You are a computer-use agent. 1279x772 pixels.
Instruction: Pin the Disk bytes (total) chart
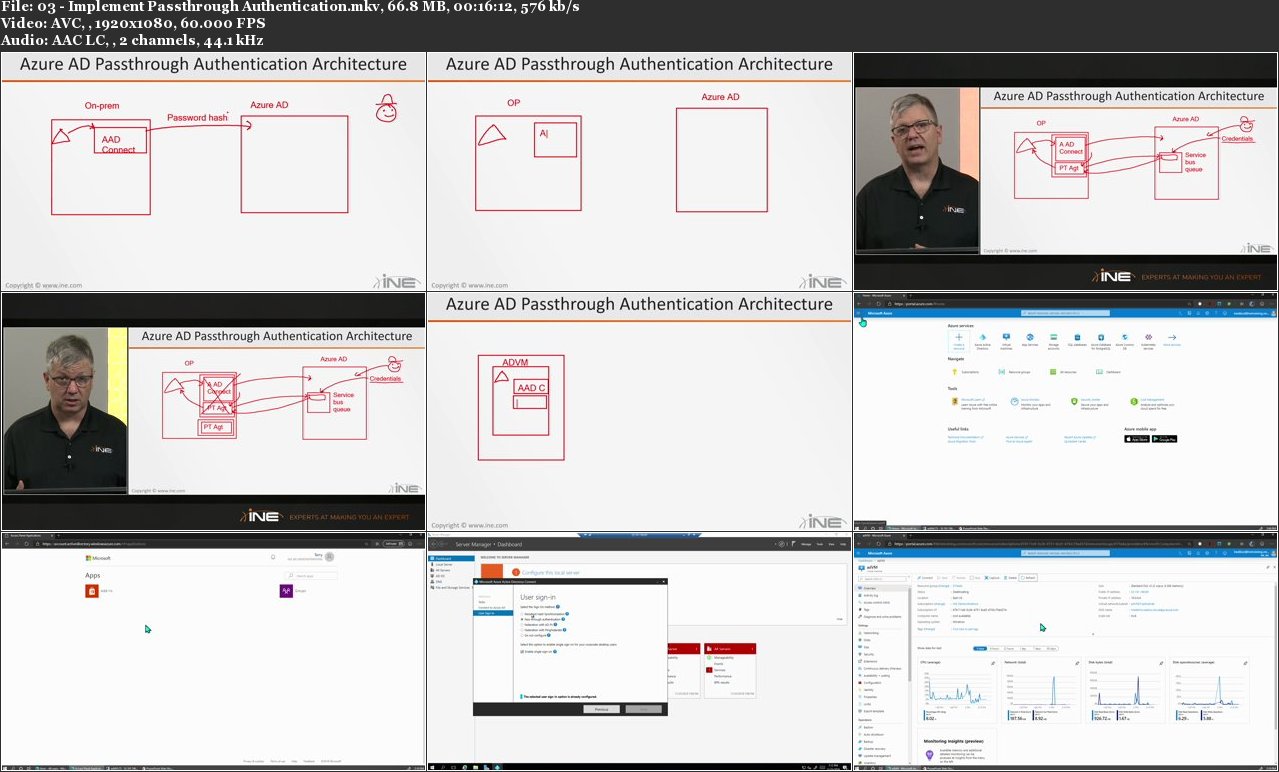point(1161,663)
